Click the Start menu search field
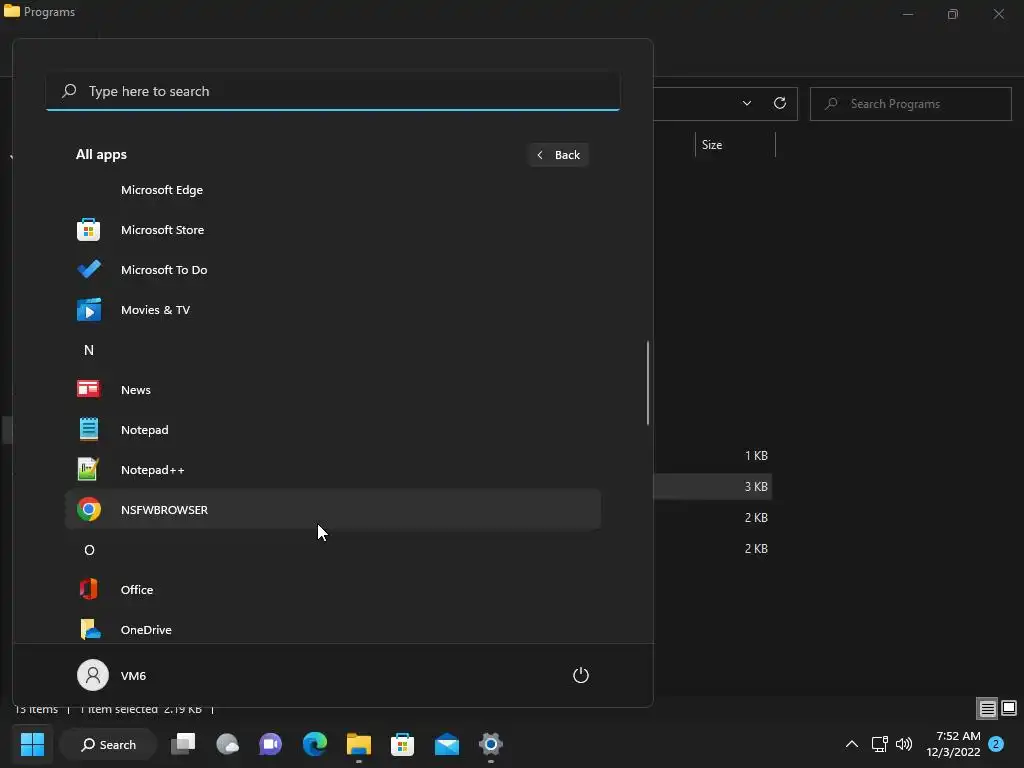Image resolution: width=1024 pixels, height=768 pixels. pos(333,91)
